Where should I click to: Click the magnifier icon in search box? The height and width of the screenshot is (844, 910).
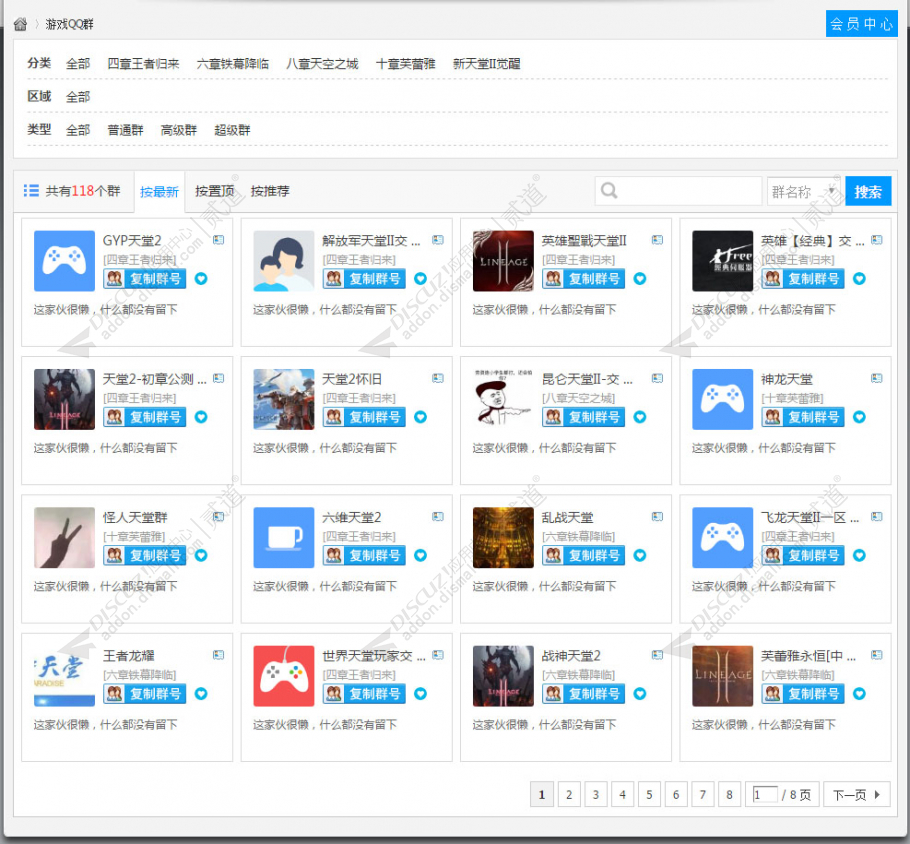coord(609,190)
